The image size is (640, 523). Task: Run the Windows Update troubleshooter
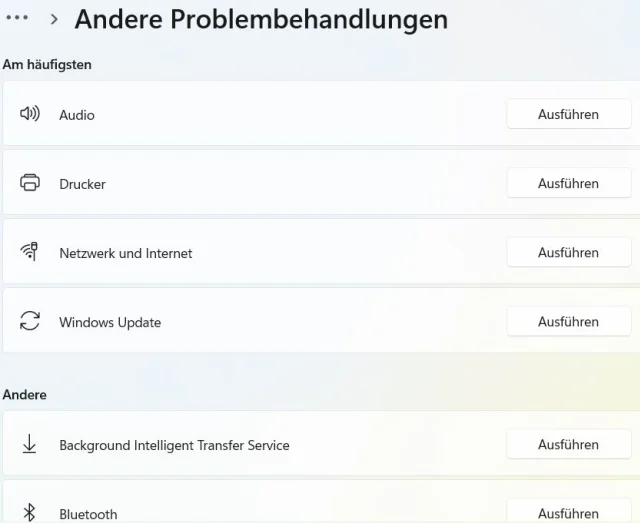tap(568, 322)
